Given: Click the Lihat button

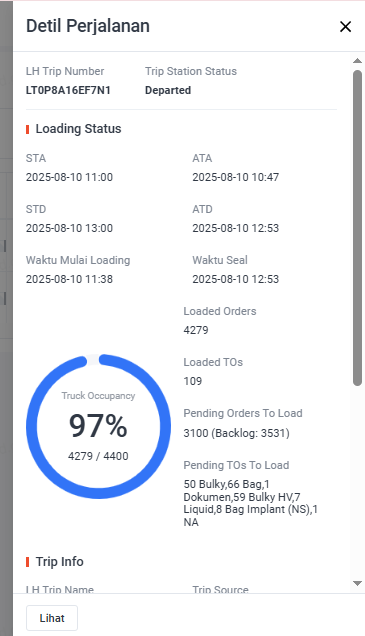Looking at the screenshot, I should [52, 618].
